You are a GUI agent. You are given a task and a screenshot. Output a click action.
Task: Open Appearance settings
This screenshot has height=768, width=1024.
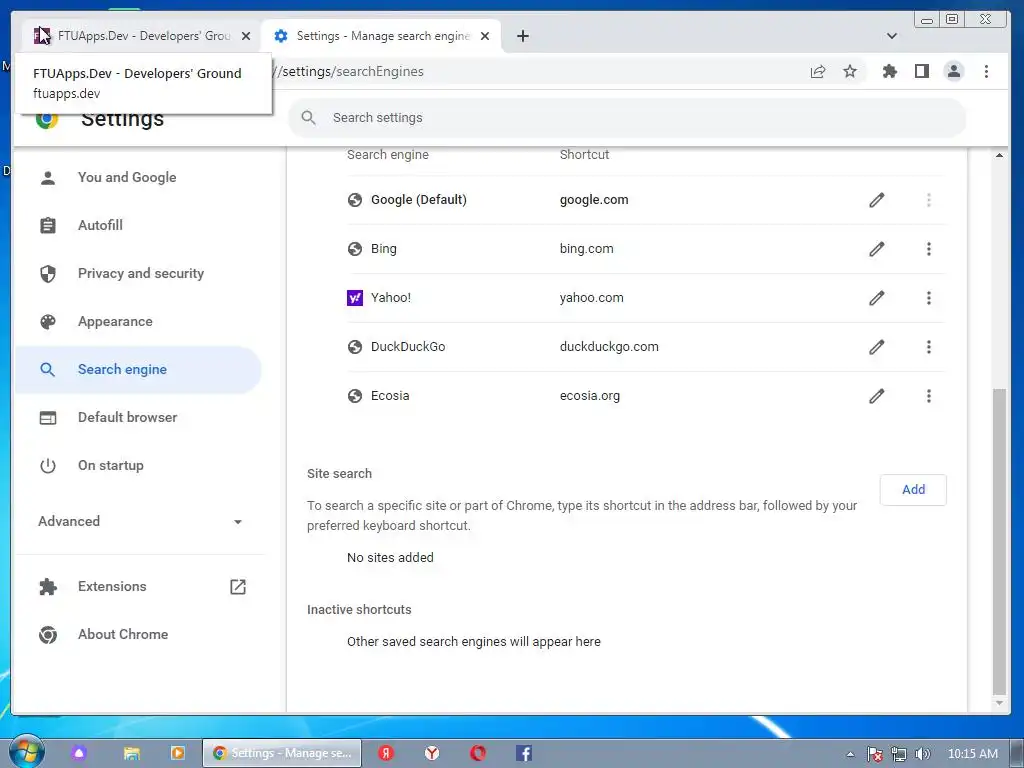point(115,321)
